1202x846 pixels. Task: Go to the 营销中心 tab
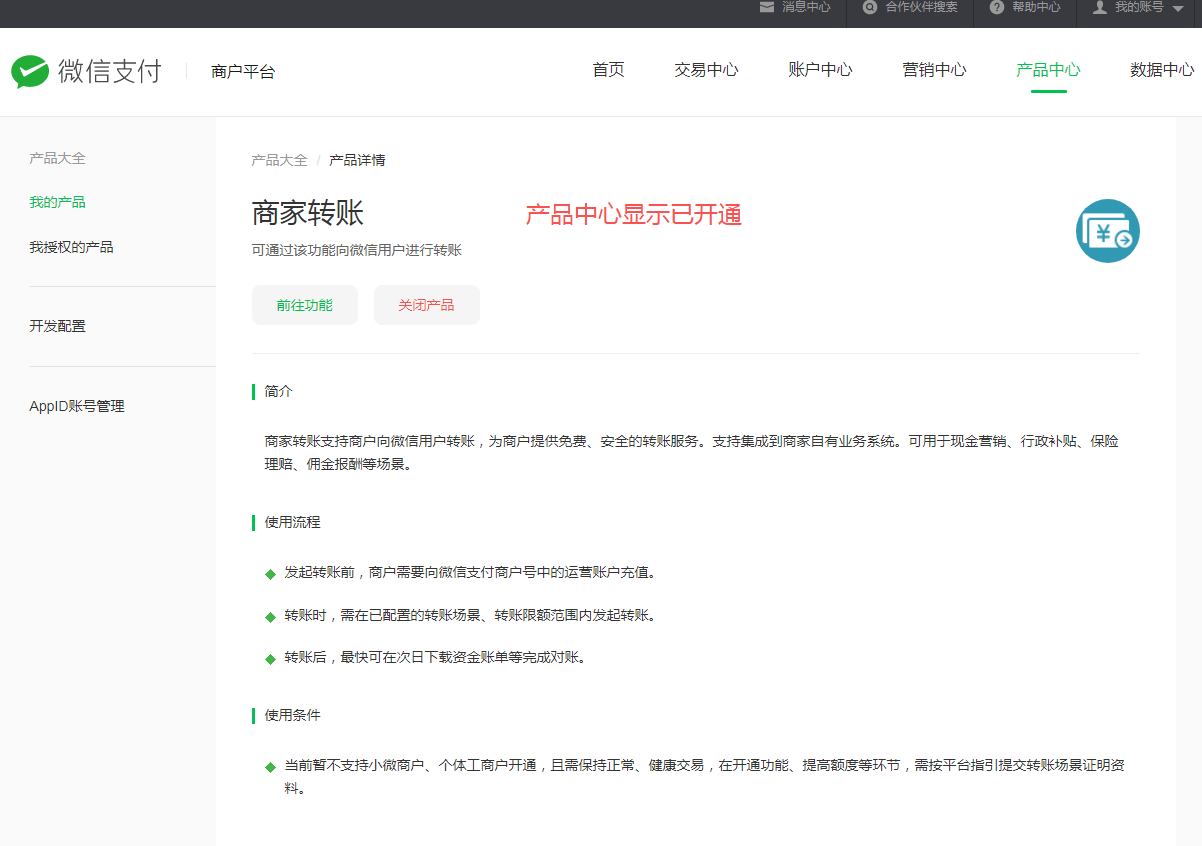point(934,70)
